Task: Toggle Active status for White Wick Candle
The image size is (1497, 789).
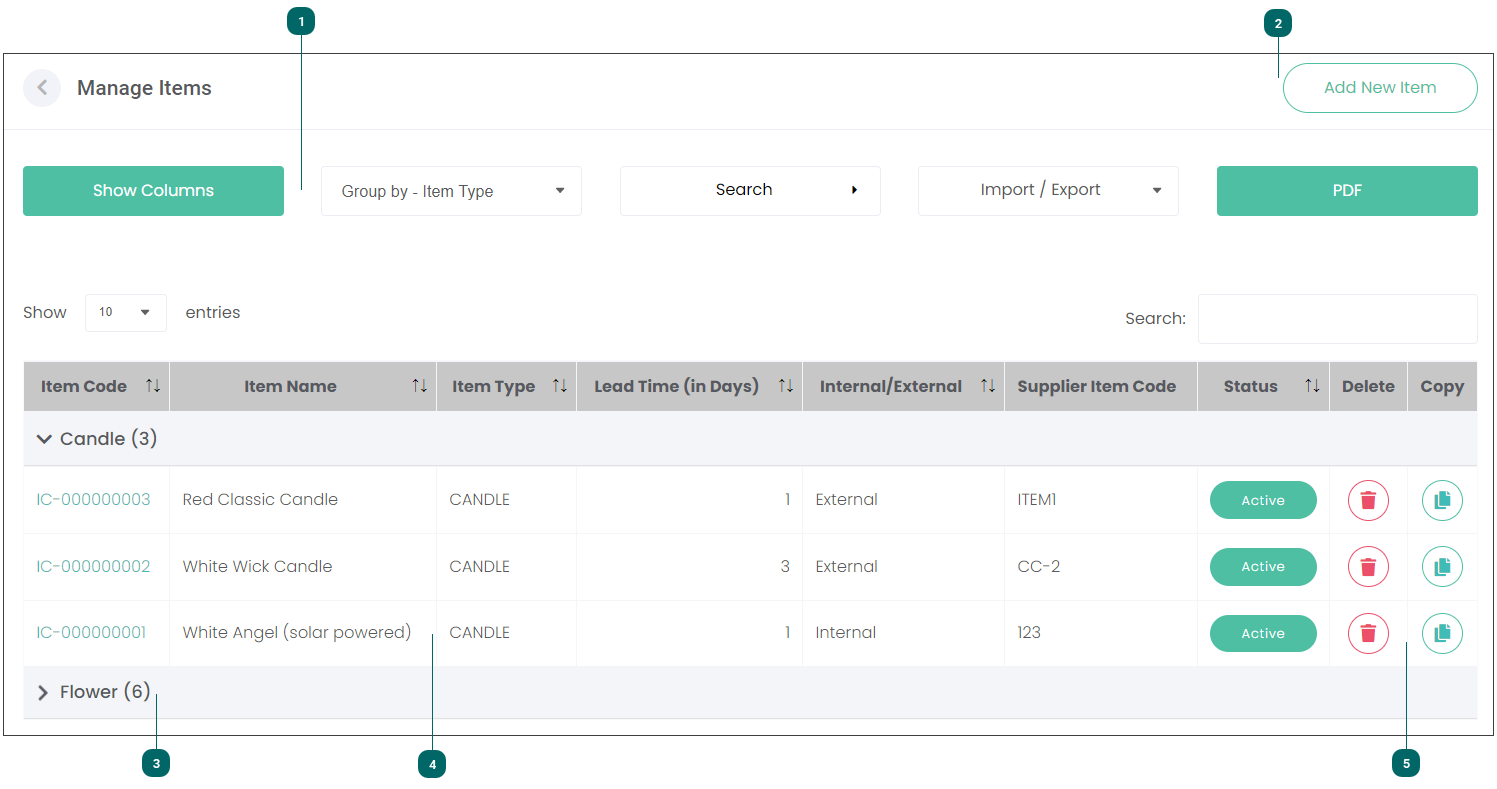Action: click(1263, 567)
